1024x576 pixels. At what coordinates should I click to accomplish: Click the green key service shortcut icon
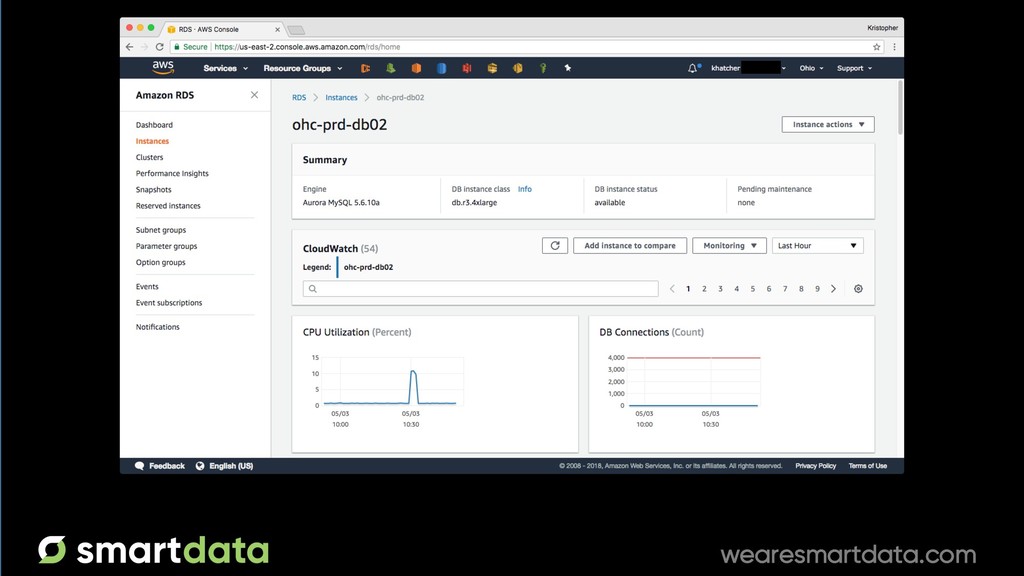click(543, 68)
